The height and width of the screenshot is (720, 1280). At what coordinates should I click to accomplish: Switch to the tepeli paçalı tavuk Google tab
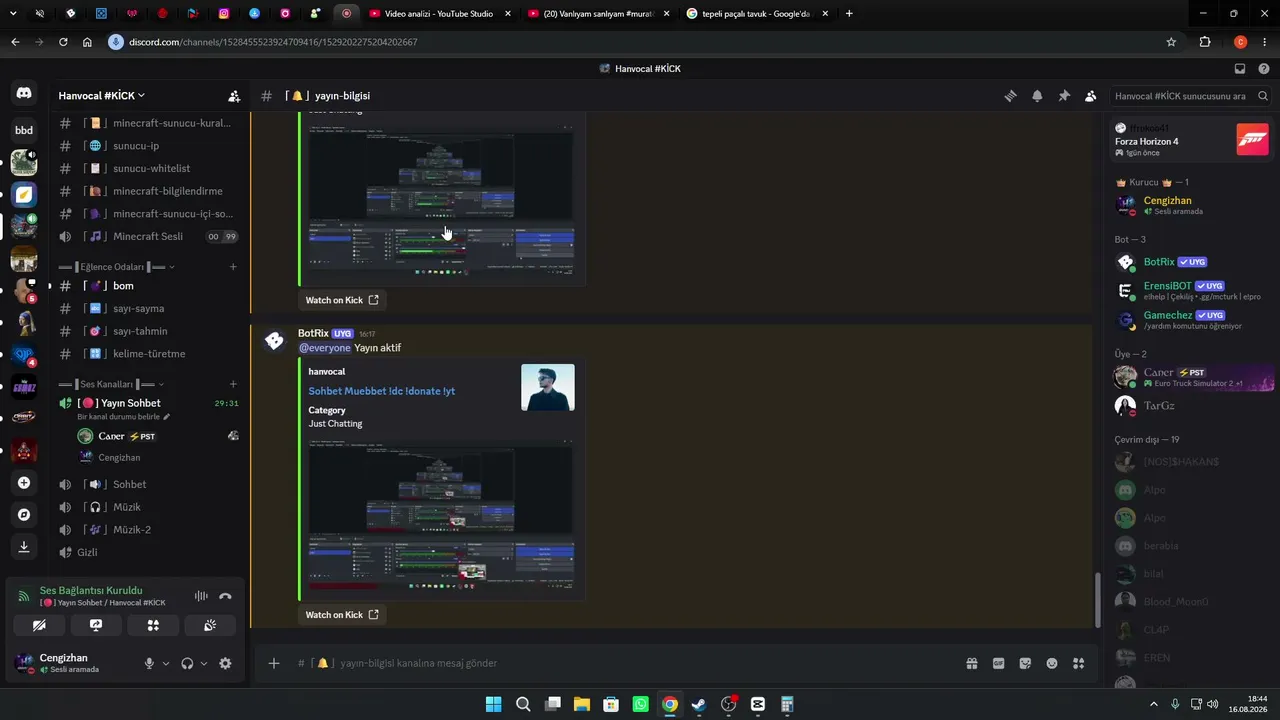[x=756, y=14]
